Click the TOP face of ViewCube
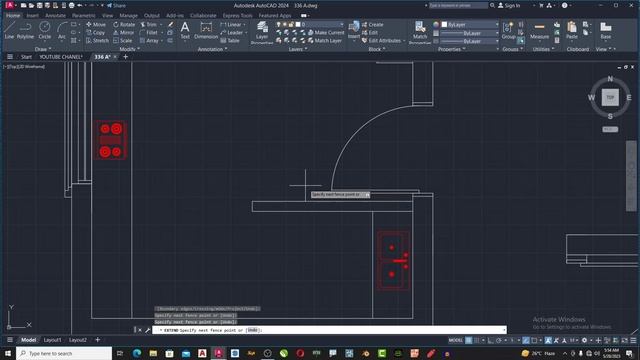 click(610, 98)
